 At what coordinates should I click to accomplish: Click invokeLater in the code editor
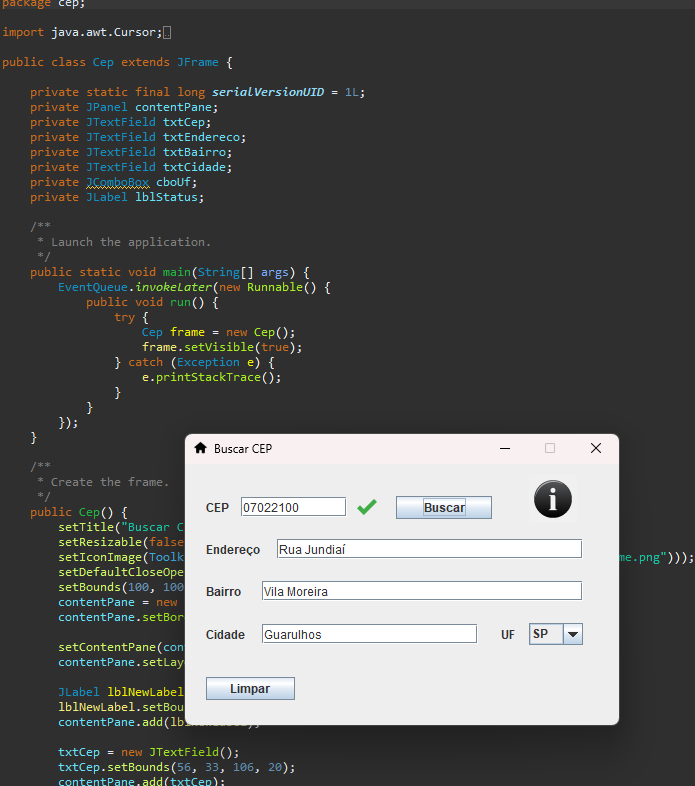(174, 287)
